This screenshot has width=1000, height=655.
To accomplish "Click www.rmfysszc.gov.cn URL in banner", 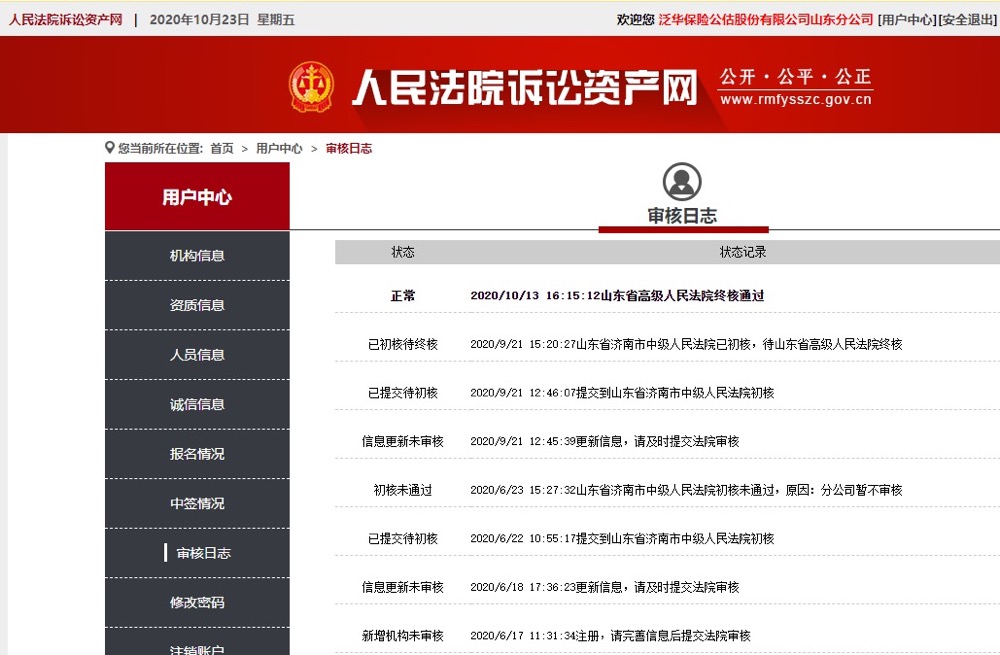I will coord(795,99).
